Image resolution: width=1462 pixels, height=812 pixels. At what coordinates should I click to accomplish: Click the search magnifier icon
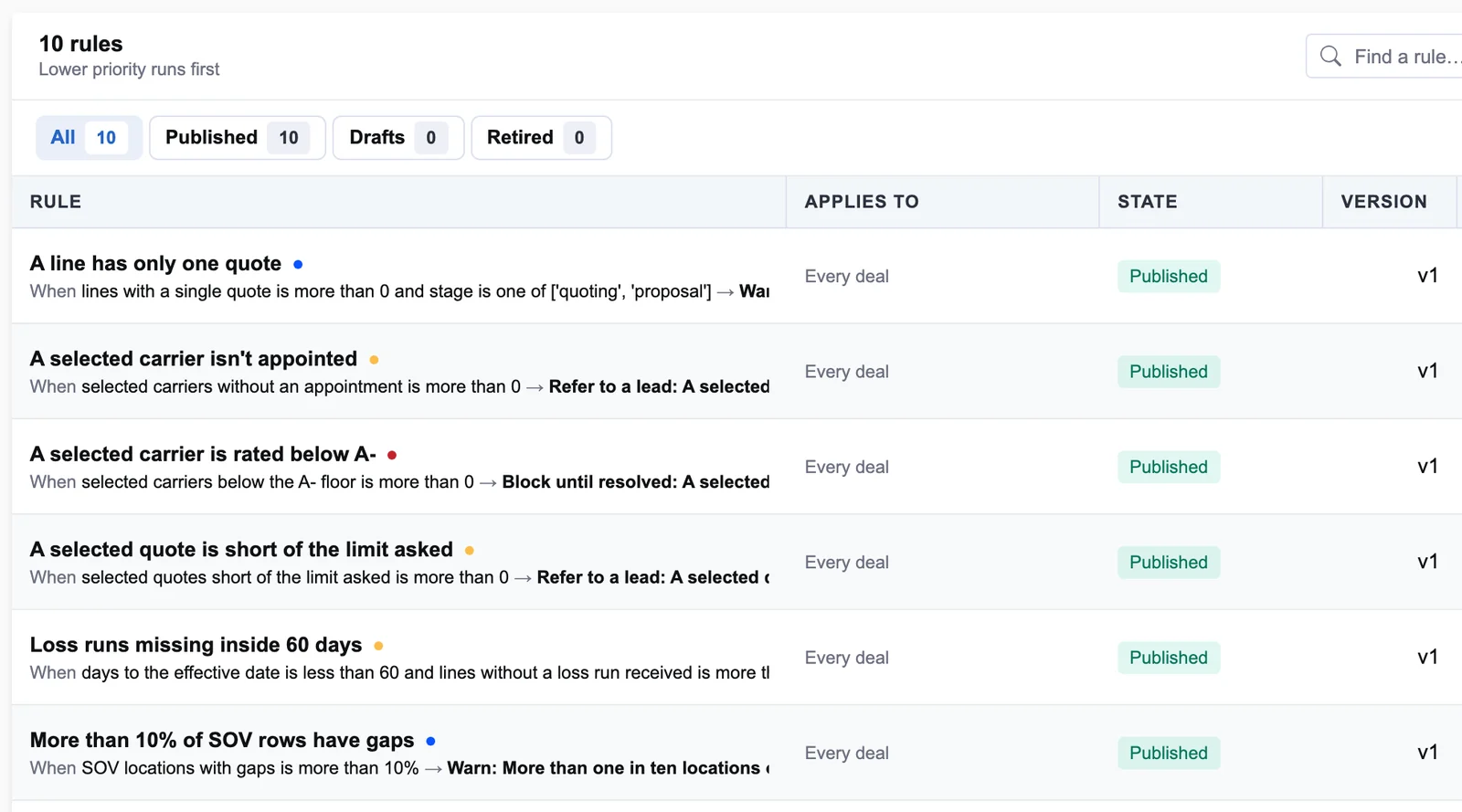[x=1330, y=57]
